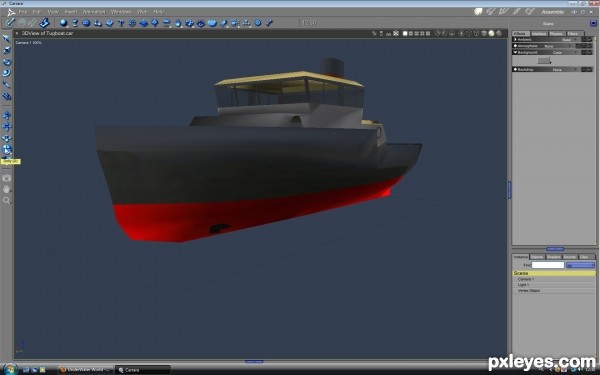Open the Insert menu
Viewport: 600px width, 375px height.
pyautogui.click(x=71, y=12)
